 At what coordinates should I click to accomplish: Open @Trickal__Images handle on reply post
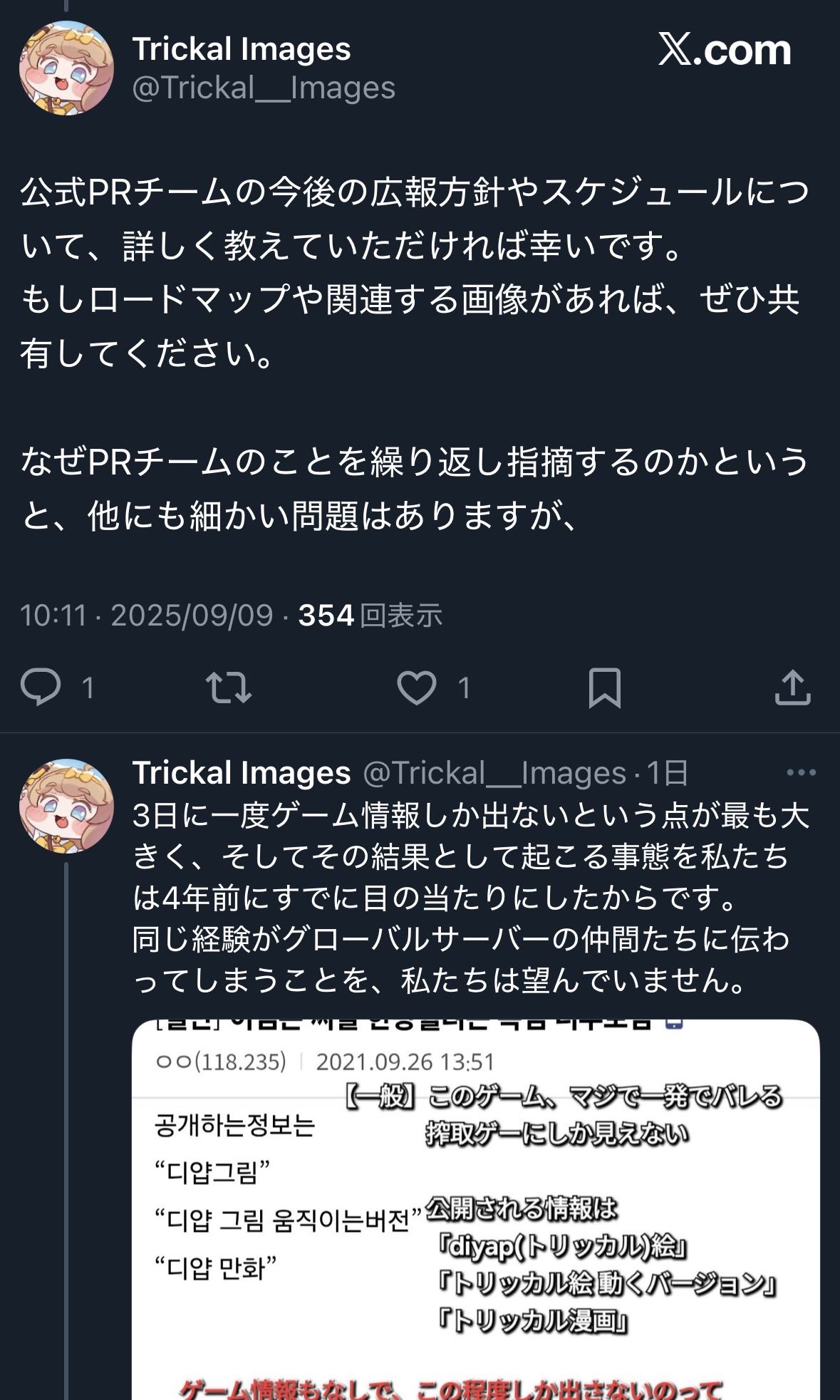pos(494,773)
